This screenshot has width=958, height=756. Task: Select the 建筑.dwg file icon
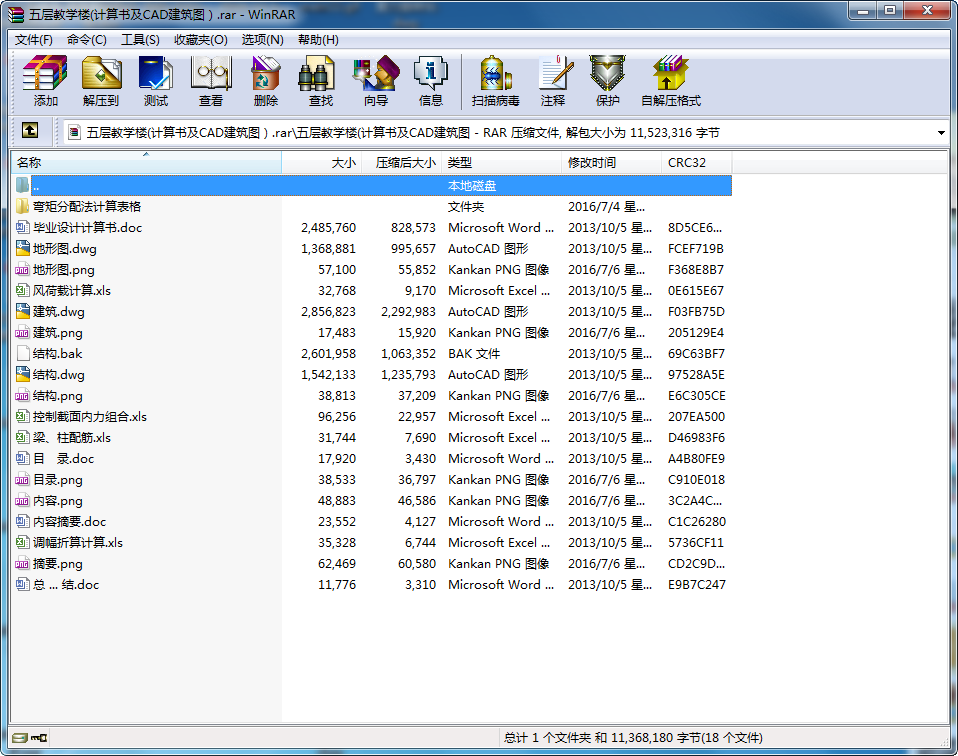[x=22, y=311]
